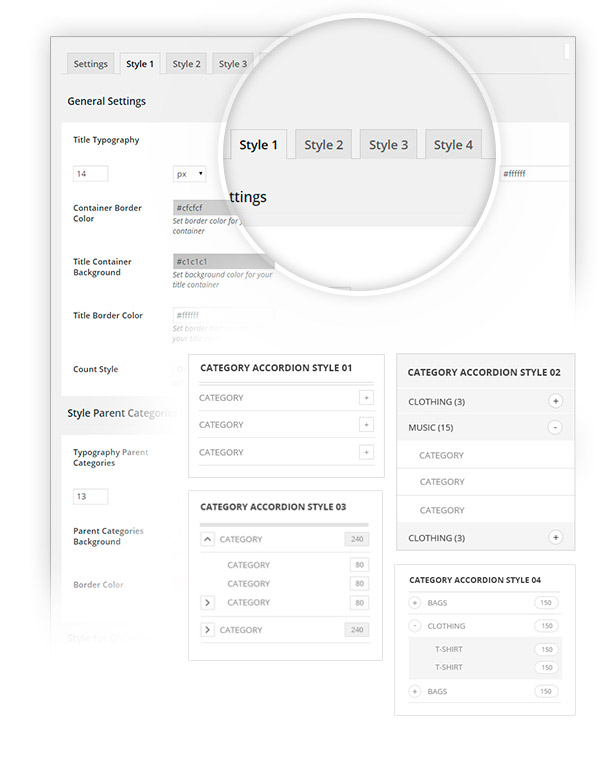Open the Settings tab
The image size is (600, 759).
(x=90, y=64)
